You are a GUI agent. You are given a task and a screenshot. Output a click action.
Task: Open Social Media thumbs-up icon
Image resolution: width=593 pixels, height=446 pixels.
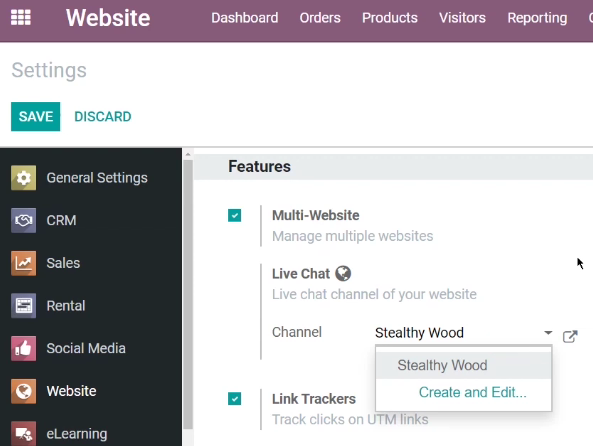point(23,348)
